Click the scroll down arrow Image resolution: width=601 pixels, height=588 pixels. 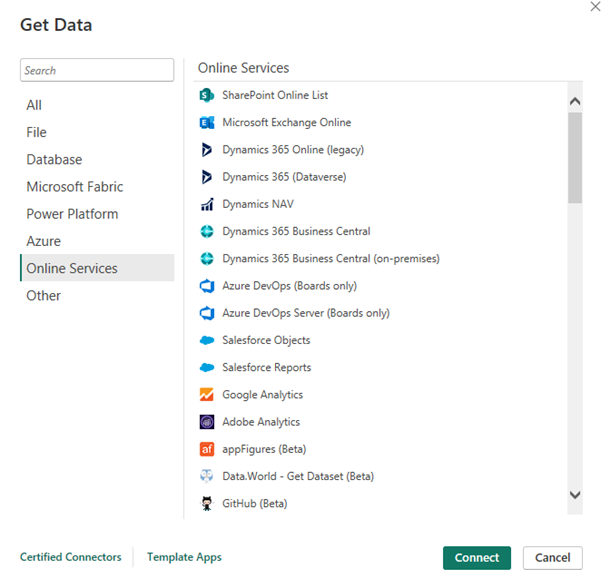[x=575, y=495]
